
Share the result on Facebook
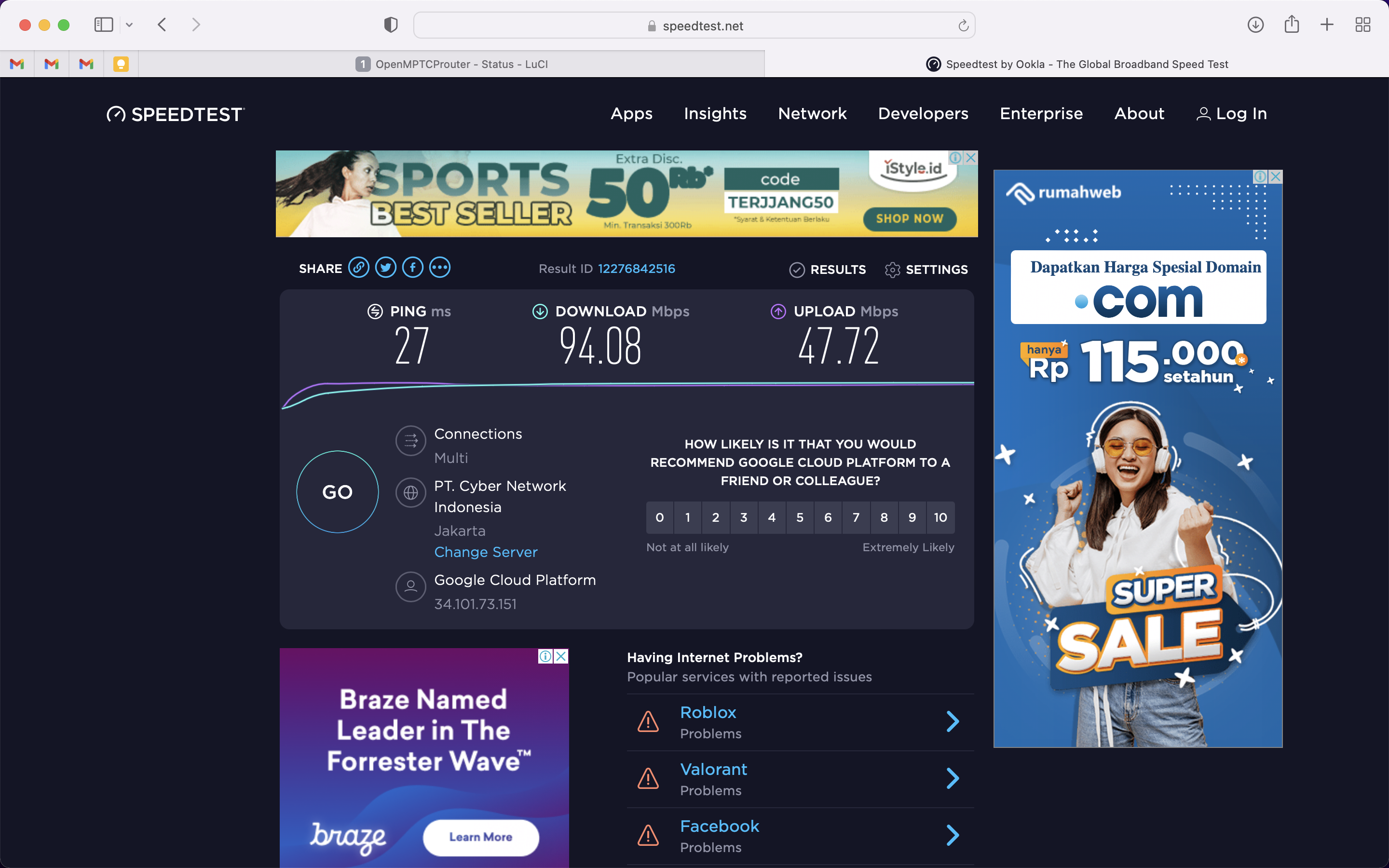pyautogui.click(x=413, y=268)
